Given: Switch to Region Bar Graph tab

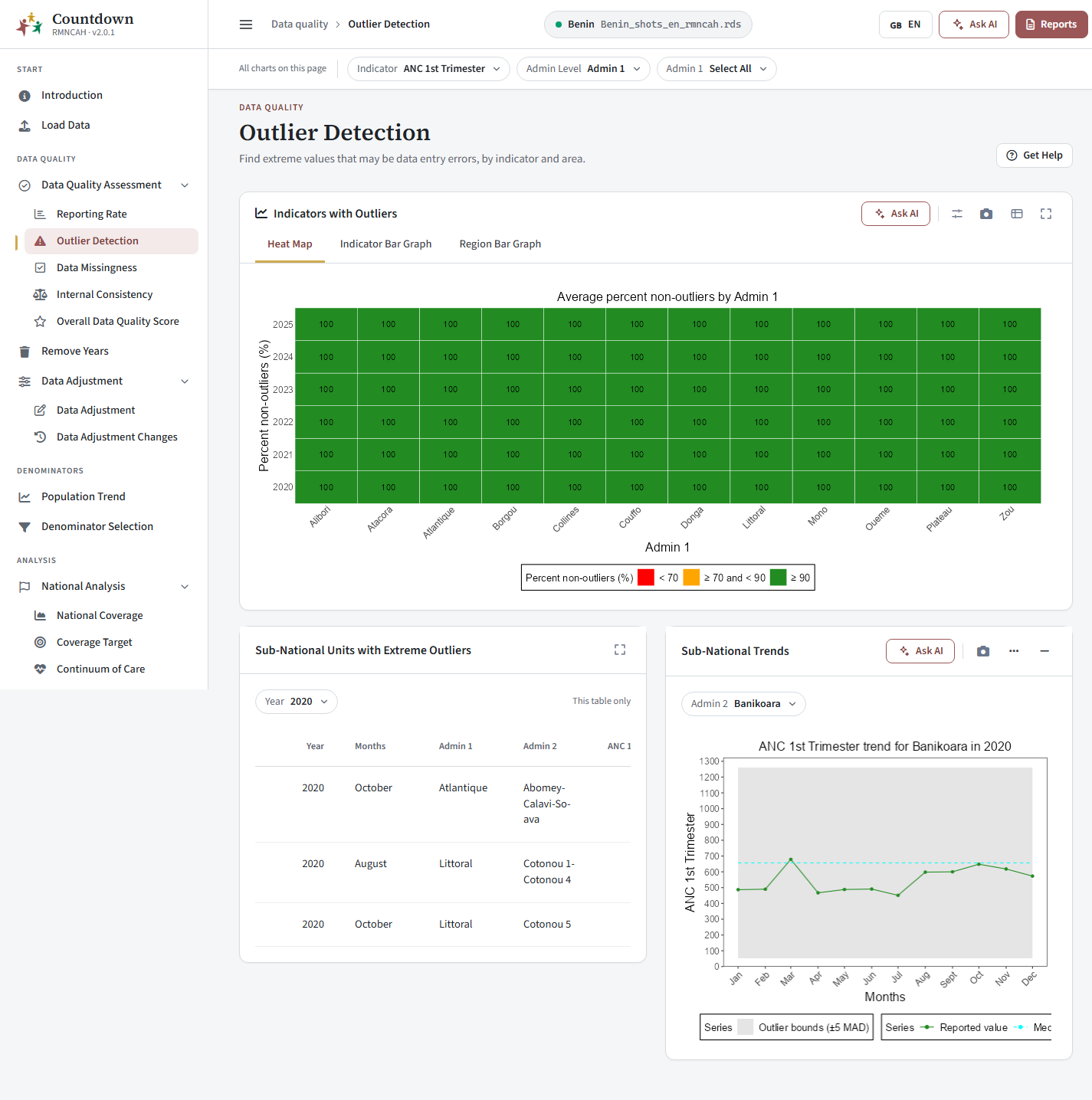Looking at the screenshot, I should pos(500,244).
